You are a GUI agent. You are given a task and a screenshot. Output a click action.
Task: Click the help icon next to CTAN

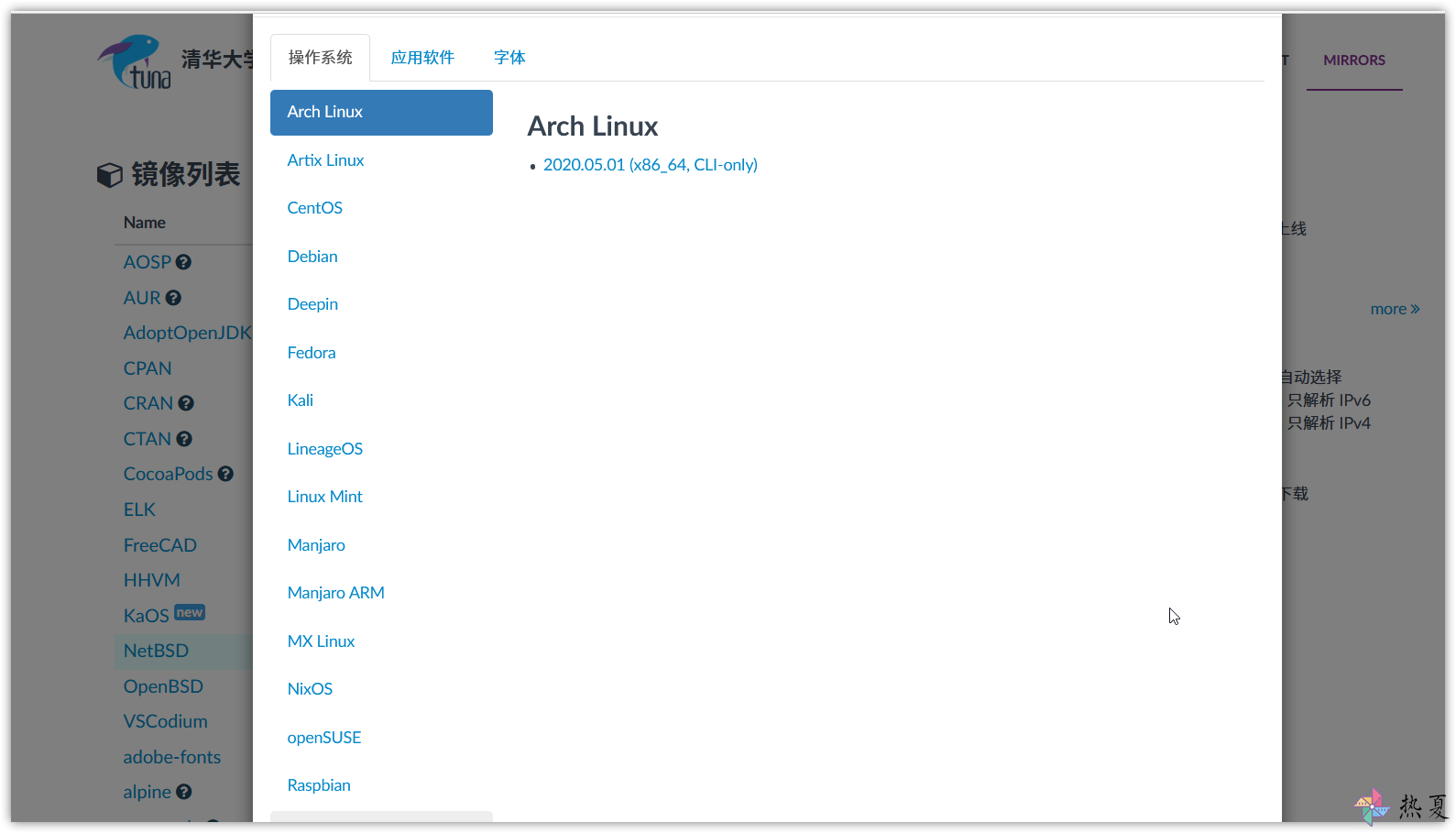coord(184,439)
